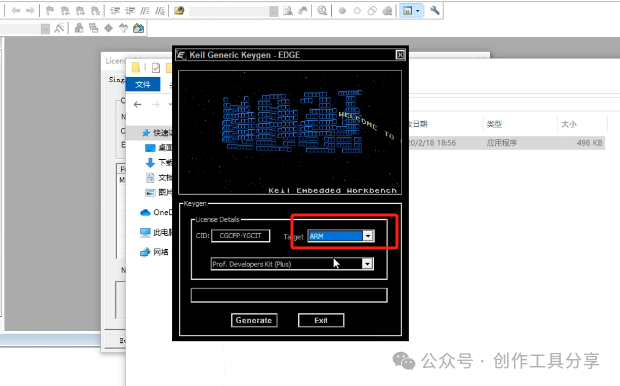Open the project target selector dropdown
The height and width of the screenshot is (386, 620).
(x=45, y=28)
